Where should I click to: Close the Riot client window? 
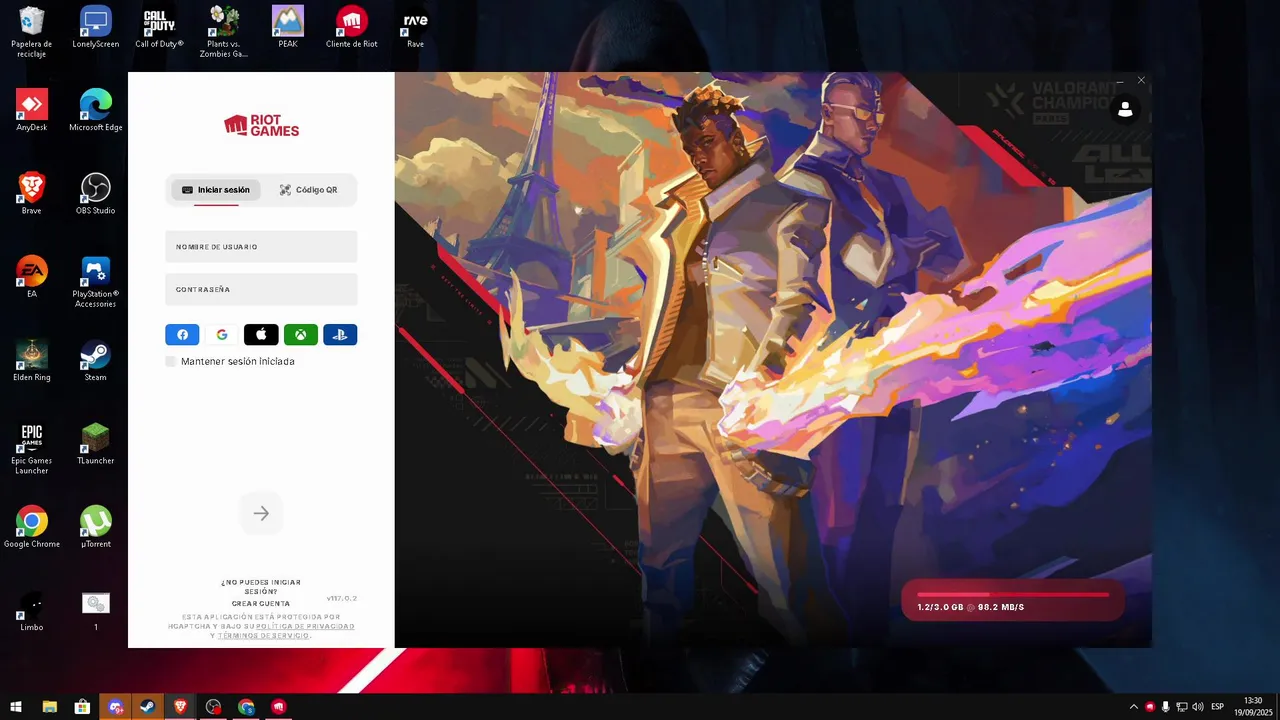(x=1141, y=80)
